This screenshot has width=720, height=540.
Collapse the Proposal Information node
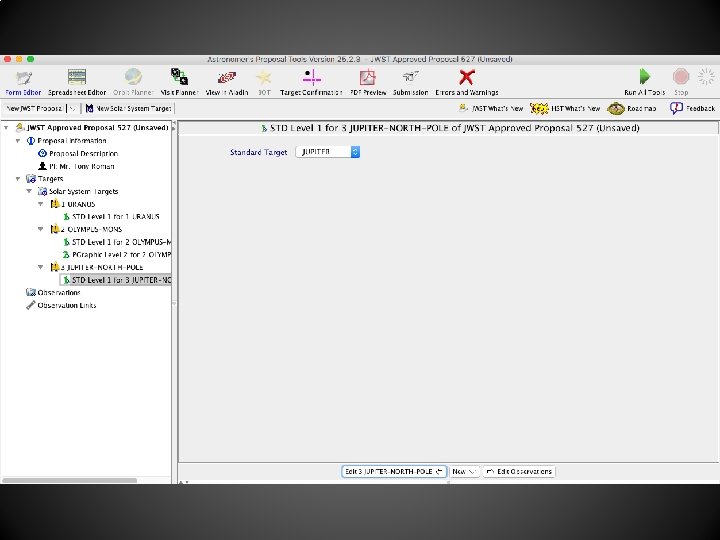point(18,141)
